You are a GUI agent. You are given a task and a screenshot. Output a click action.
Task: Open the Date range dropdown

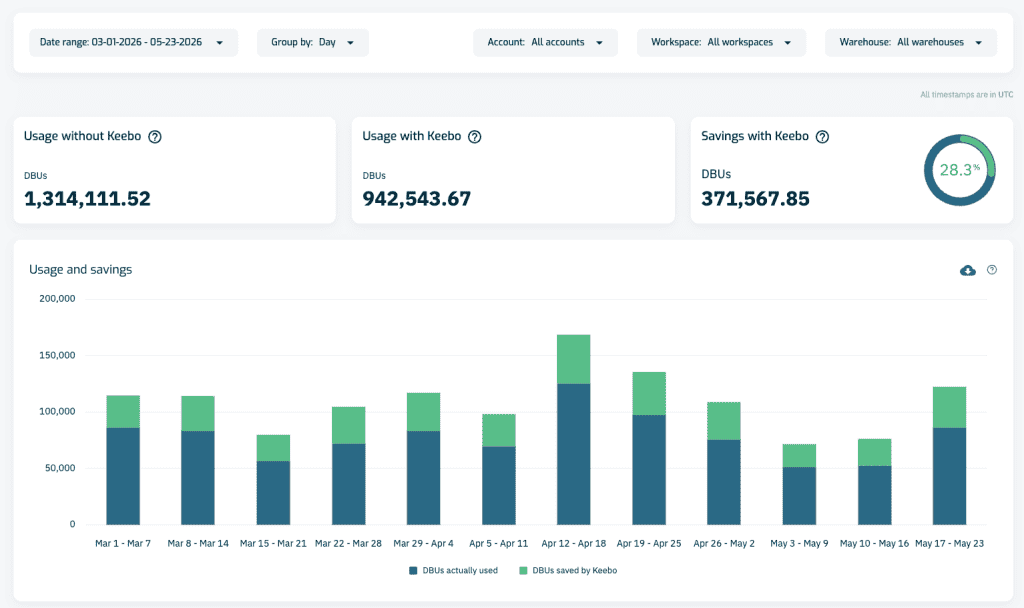[133, 42]
